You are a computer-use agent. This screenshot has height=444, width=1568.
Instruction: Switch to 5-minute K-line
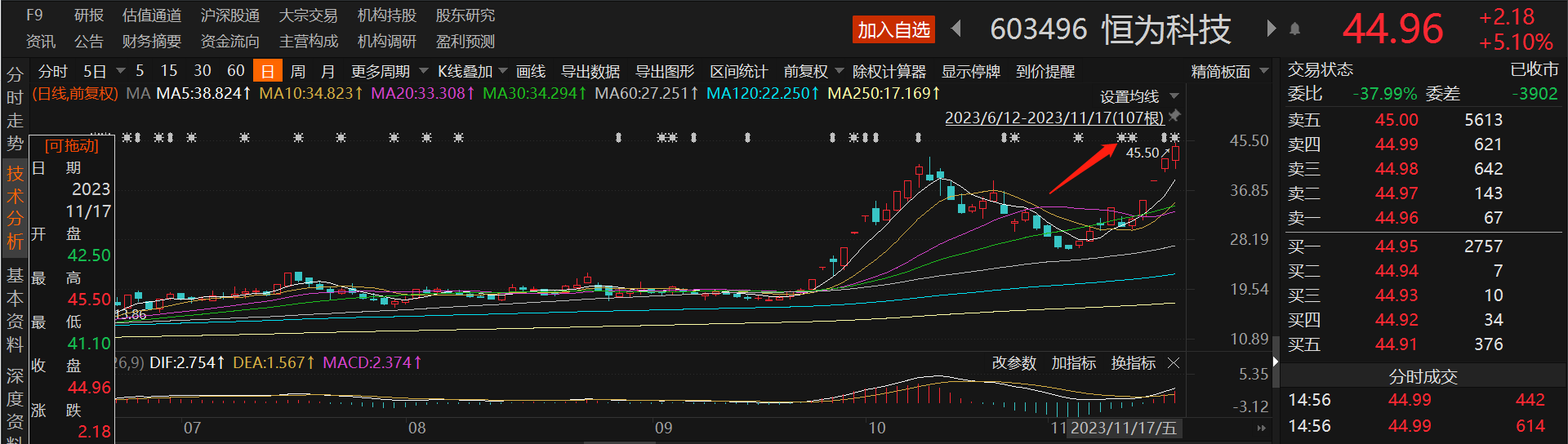click(x=140, y=71)
